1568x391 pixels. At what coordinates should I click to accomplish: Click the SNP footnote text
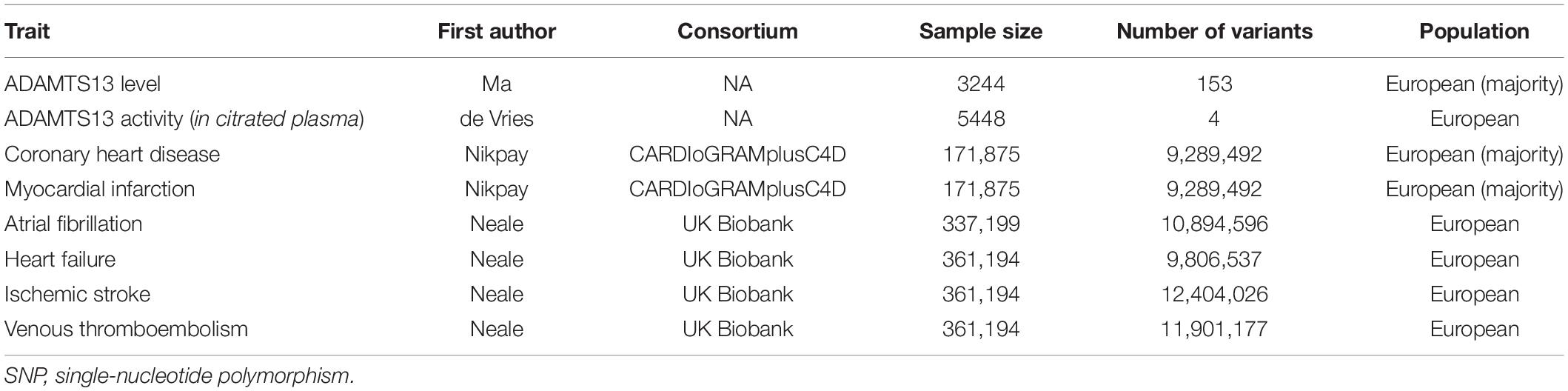pos(179,375)
